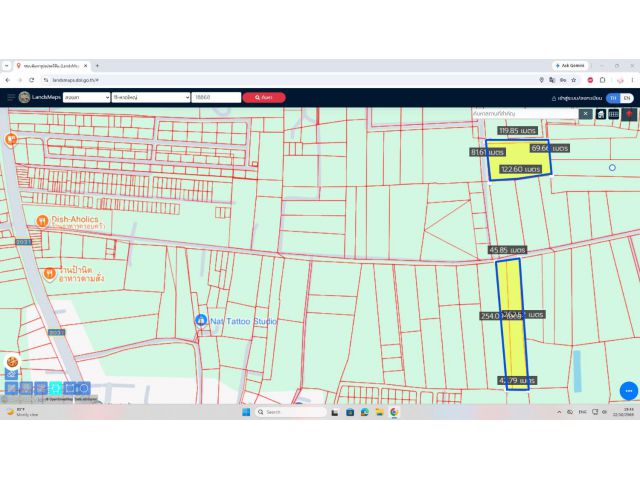Click the small blue circle marker on map
This screenshot has width=640, height=480.
(612, 168)
